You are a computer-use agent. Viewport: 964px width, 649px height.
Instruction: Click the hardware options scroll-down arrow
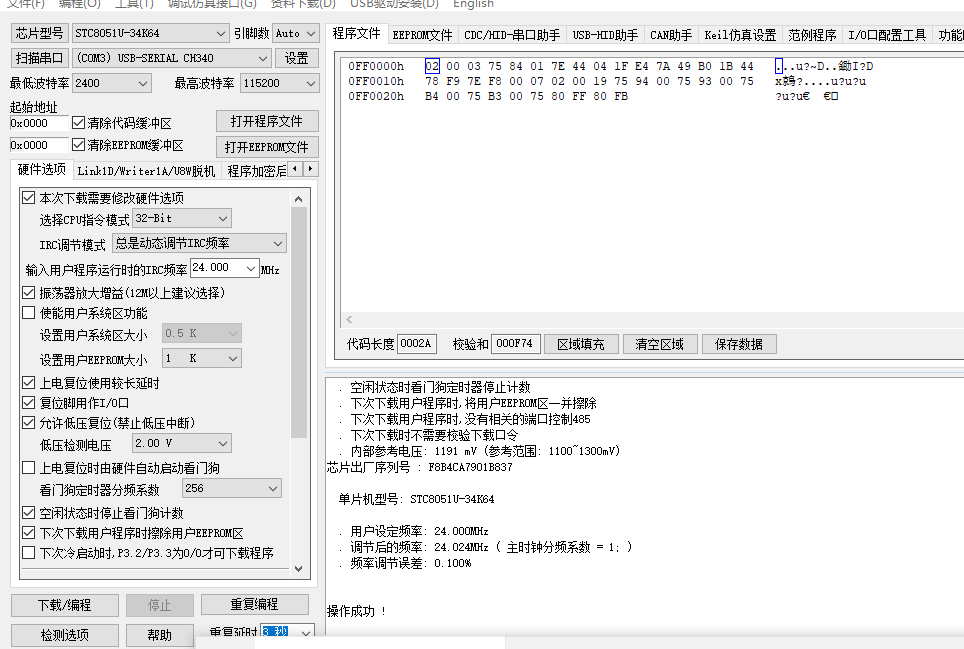[299, 569]
